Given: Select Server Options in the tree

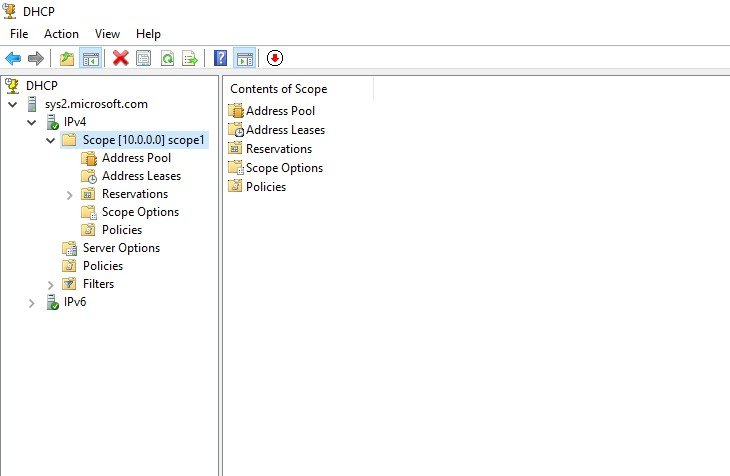Looking at the screenshot, I should coord(122,248).
